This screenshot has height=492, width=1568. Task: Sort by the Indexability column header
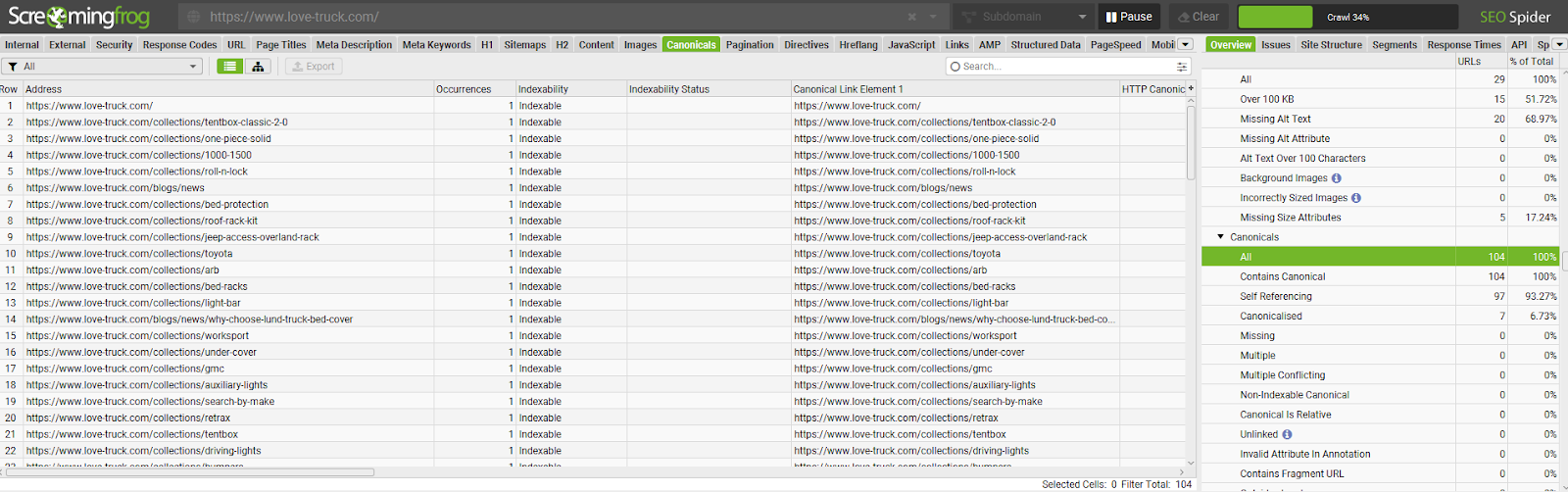[x=571, y=89]
